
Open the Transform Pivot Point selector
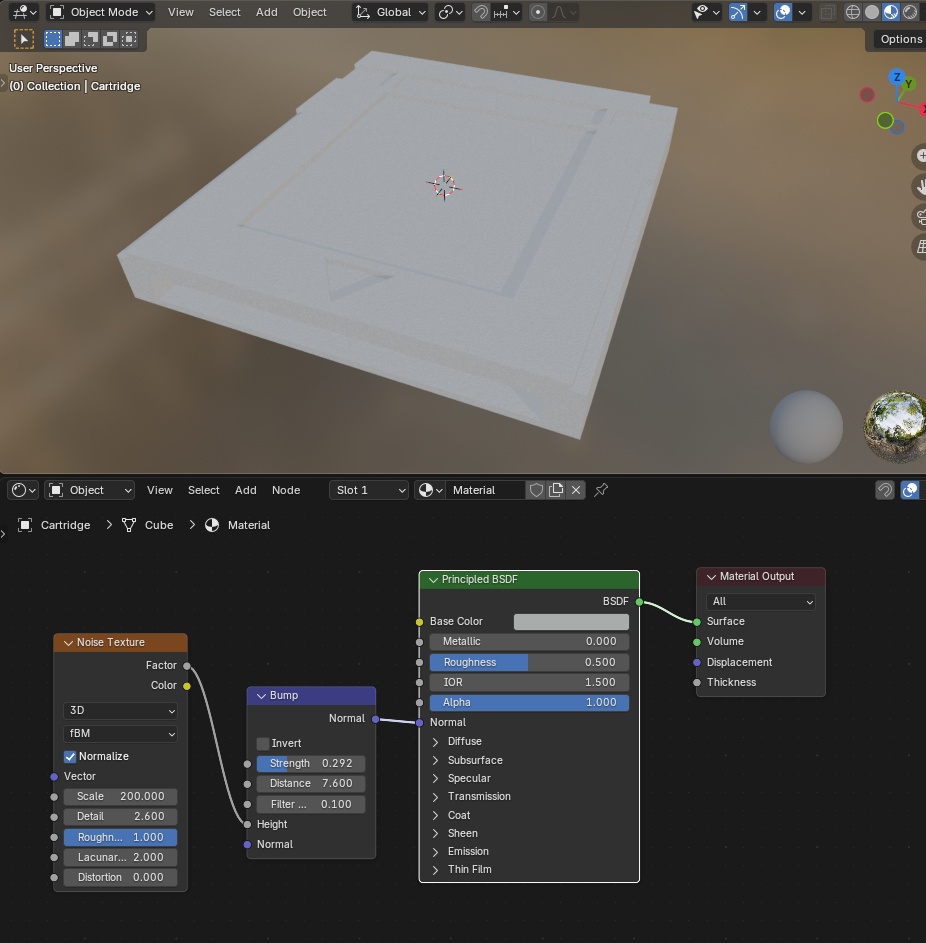point(446,12)
